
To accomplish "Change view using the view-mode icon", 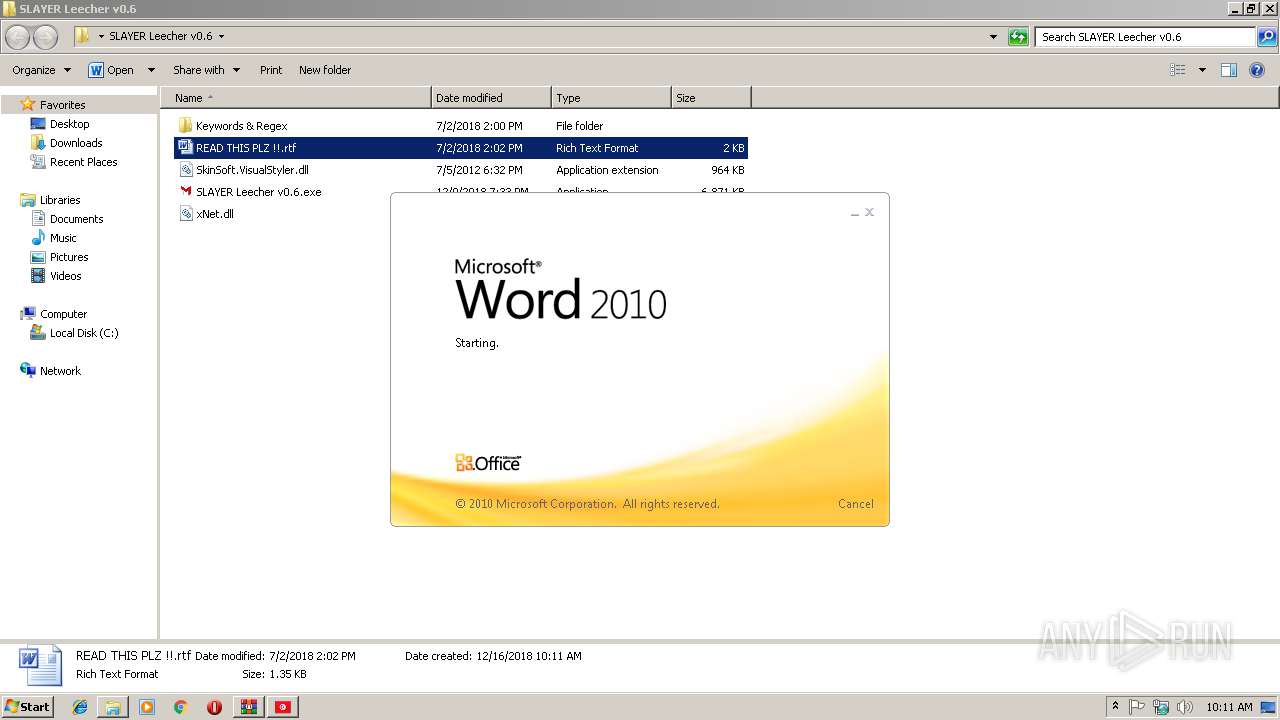I will (1178, 70).
